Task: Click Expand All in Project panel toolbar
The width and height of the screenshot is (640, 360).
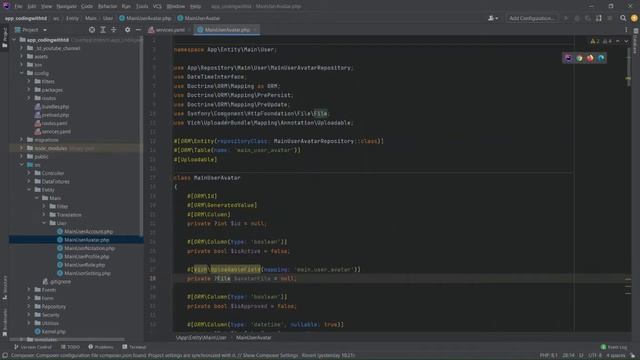Action: pos(103,30)
